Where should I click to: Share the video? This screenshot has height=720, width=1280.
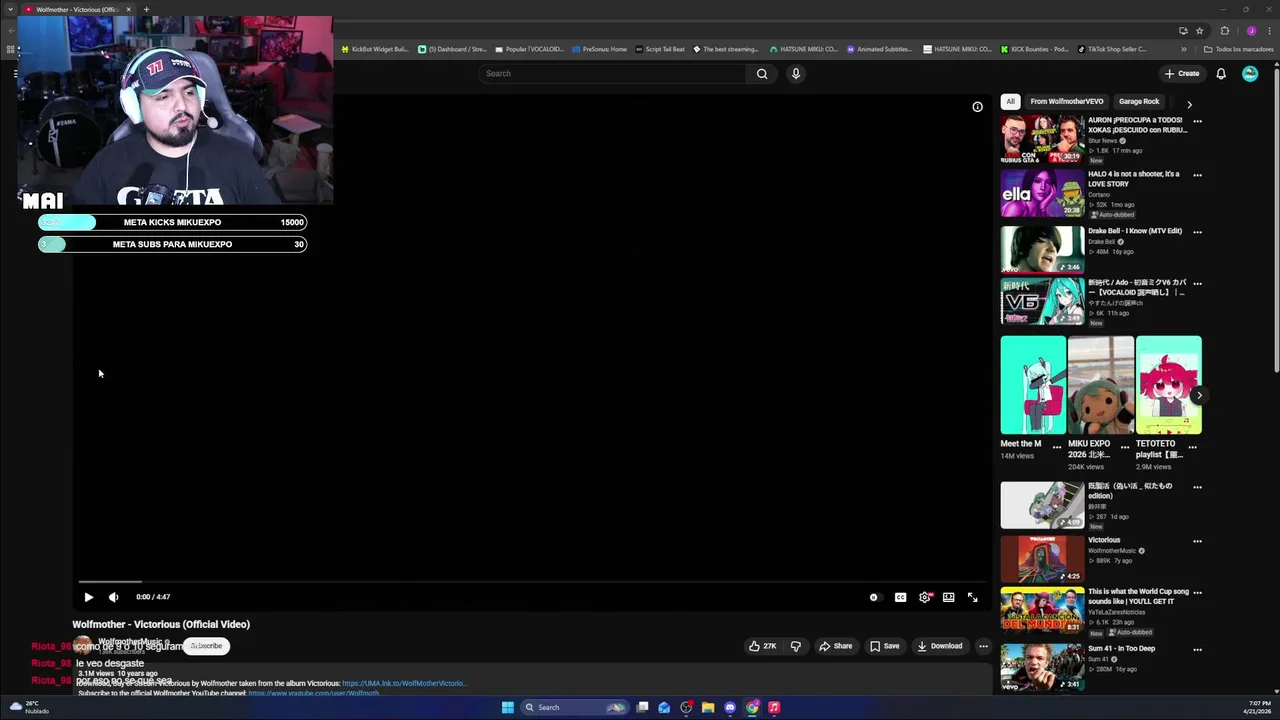pyautogui.click(x=836, y=646)
